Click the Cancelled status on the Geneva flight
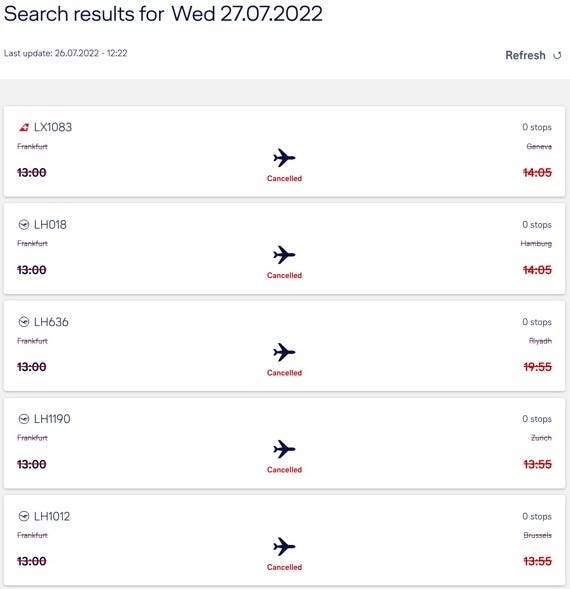 284,178
